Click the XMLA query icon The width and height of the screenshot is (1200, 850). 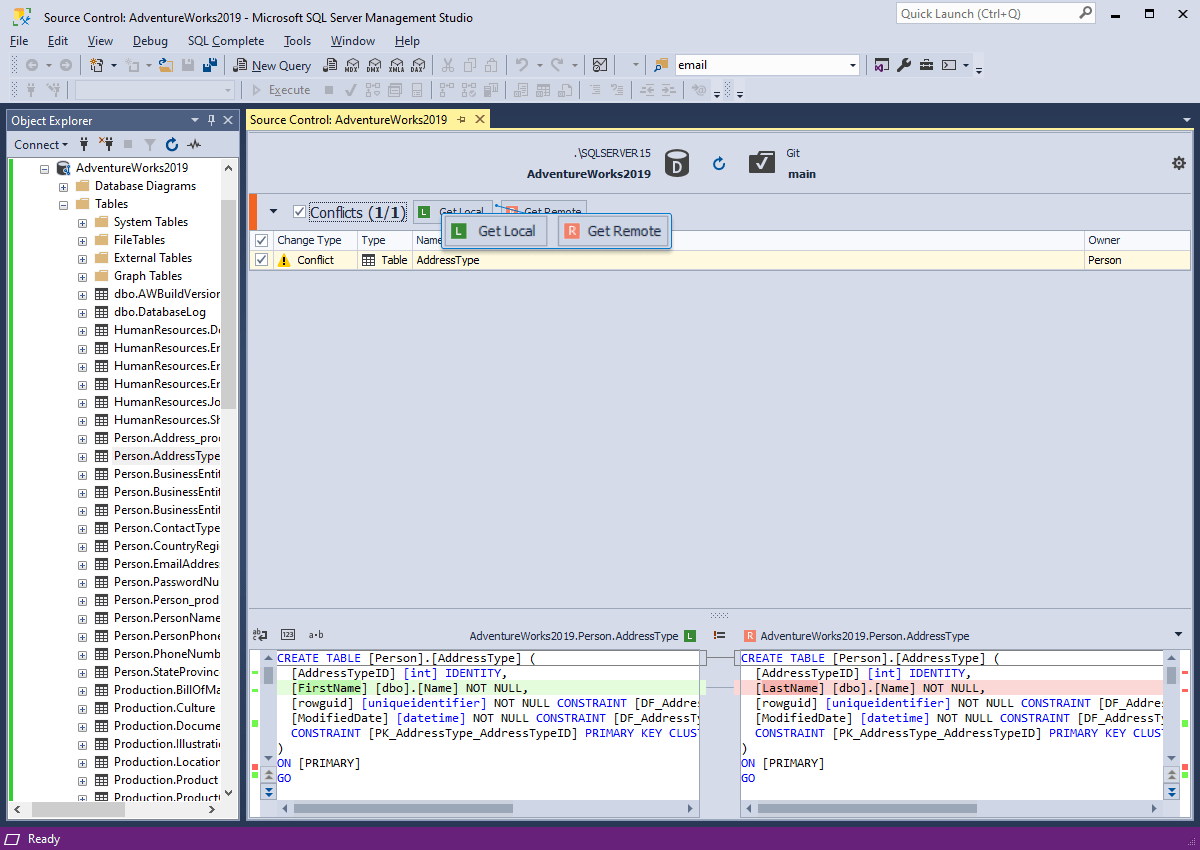[x=395, y=65]
